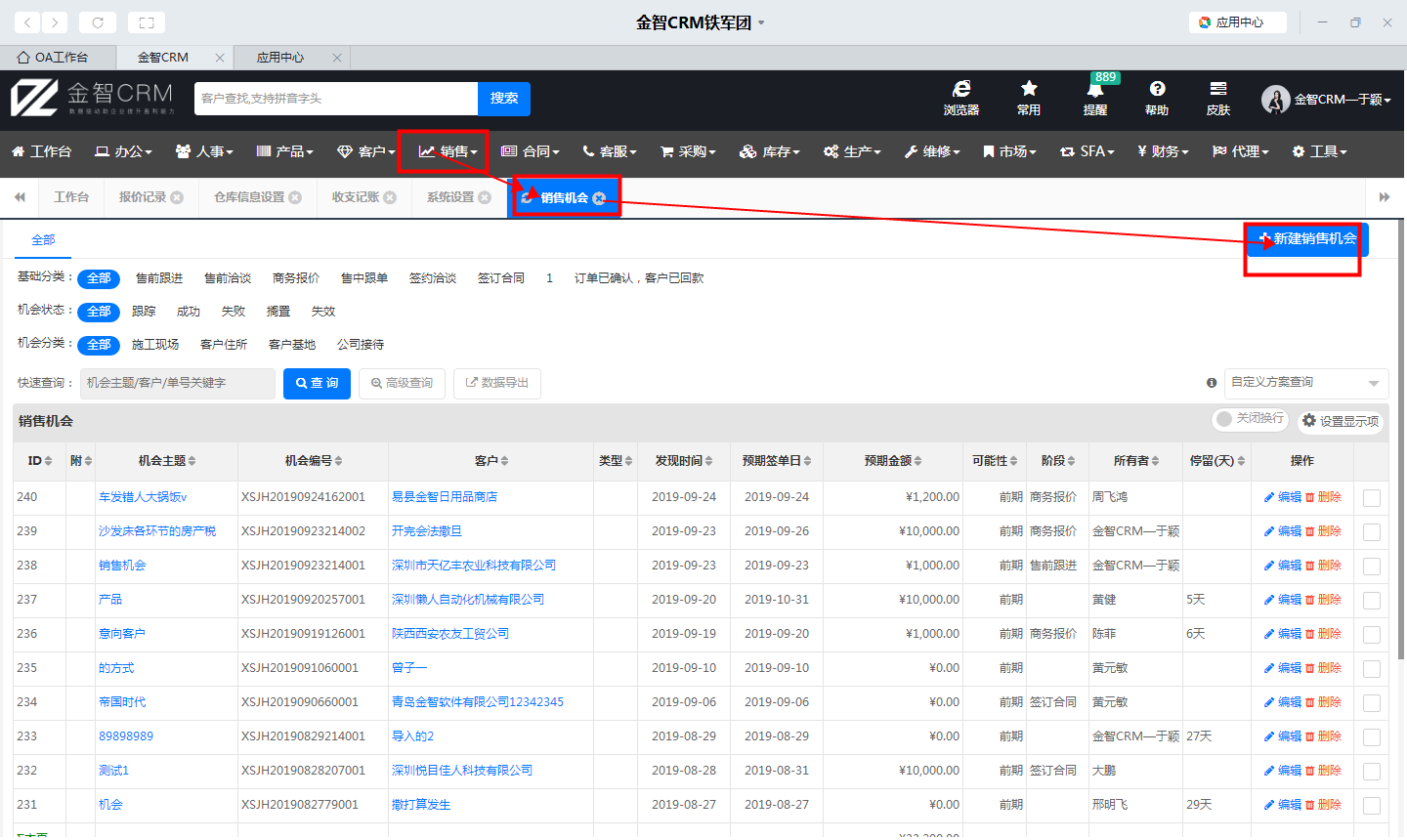Sort by 预期金额 column arrows
The height and width of the screenshot is (840, 1407).
click(917, 461)
